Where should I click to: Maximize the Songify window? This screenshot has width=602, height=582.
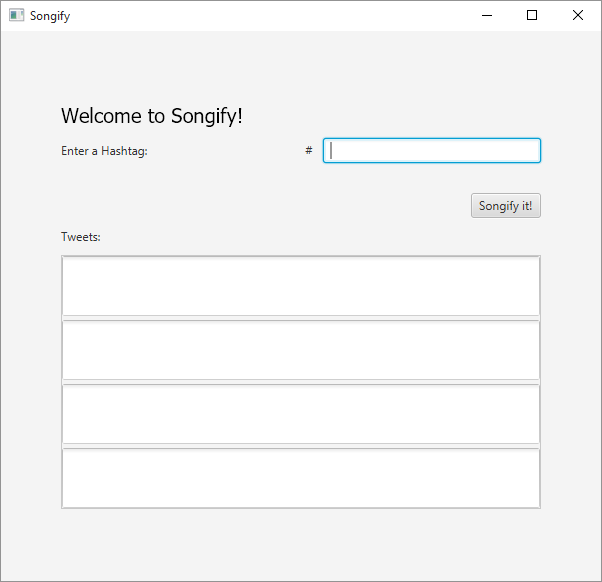click(x=532, y=15)
